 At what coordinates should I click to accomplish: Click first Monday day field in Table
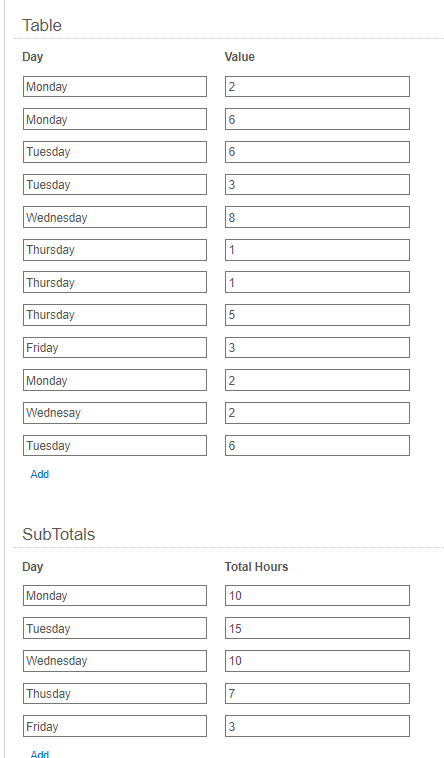(115, 87)
